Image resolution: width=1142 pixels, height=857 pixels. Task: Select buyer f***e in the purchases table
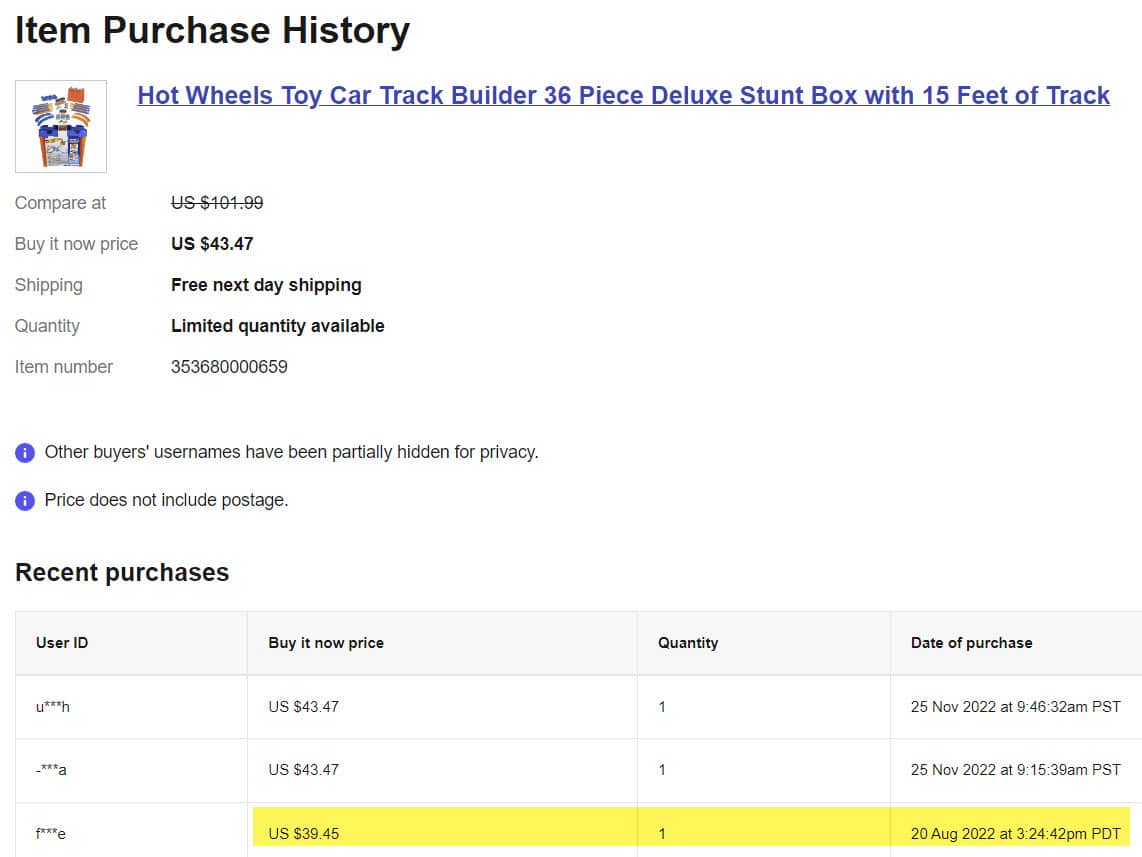pyautogui.click(x=51, y=834)
